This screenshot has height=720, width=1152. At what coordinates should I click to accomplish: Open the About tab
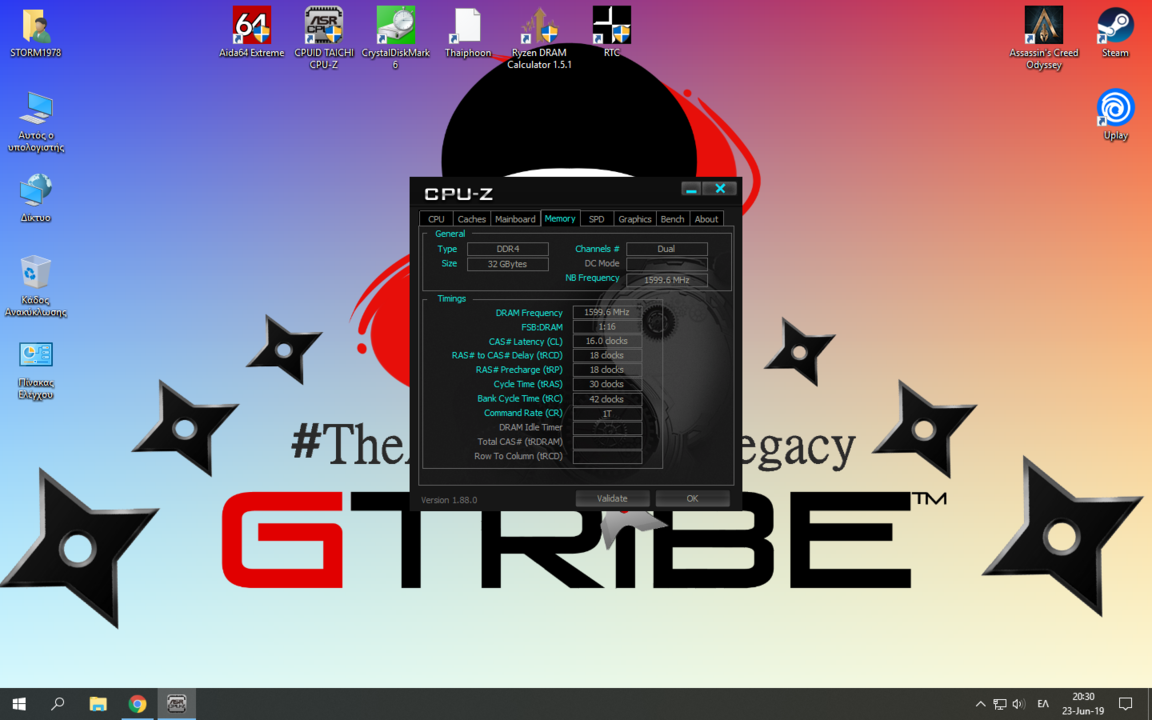pos(706,219)
